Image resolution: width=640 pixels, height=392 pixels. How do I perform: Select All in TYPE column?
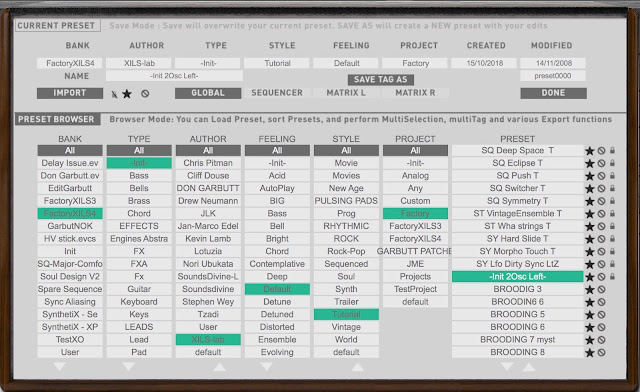tap(139, 151)
